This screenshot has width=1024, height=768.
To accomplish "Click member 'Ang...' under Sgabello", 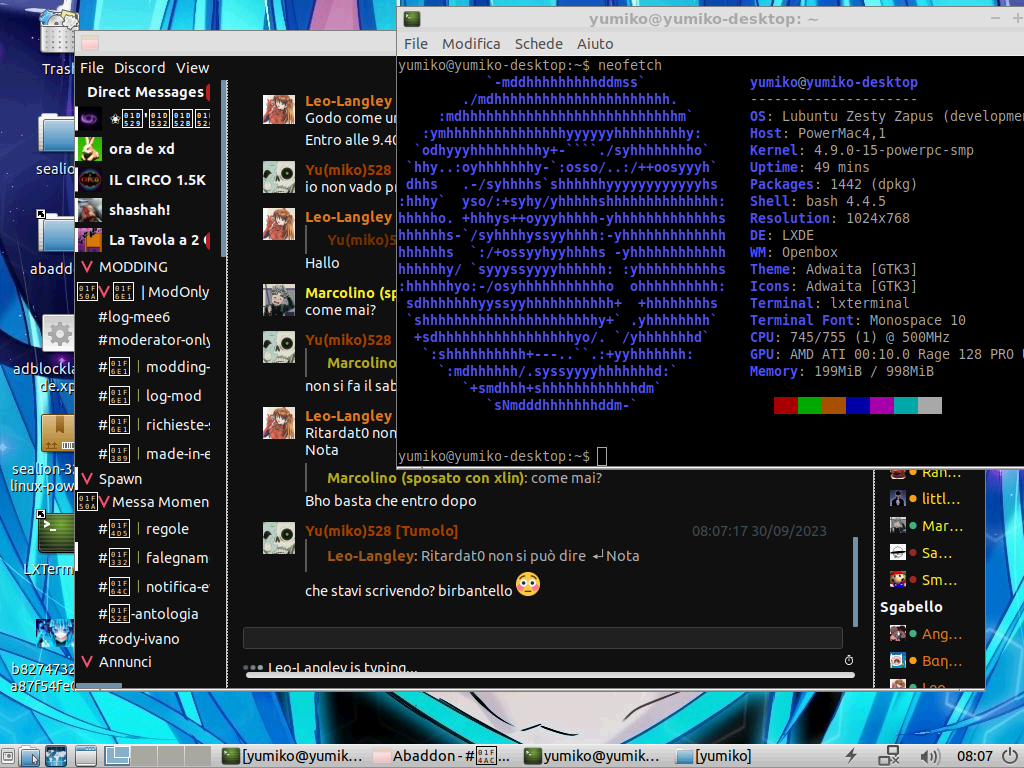I will click(925, 633).
